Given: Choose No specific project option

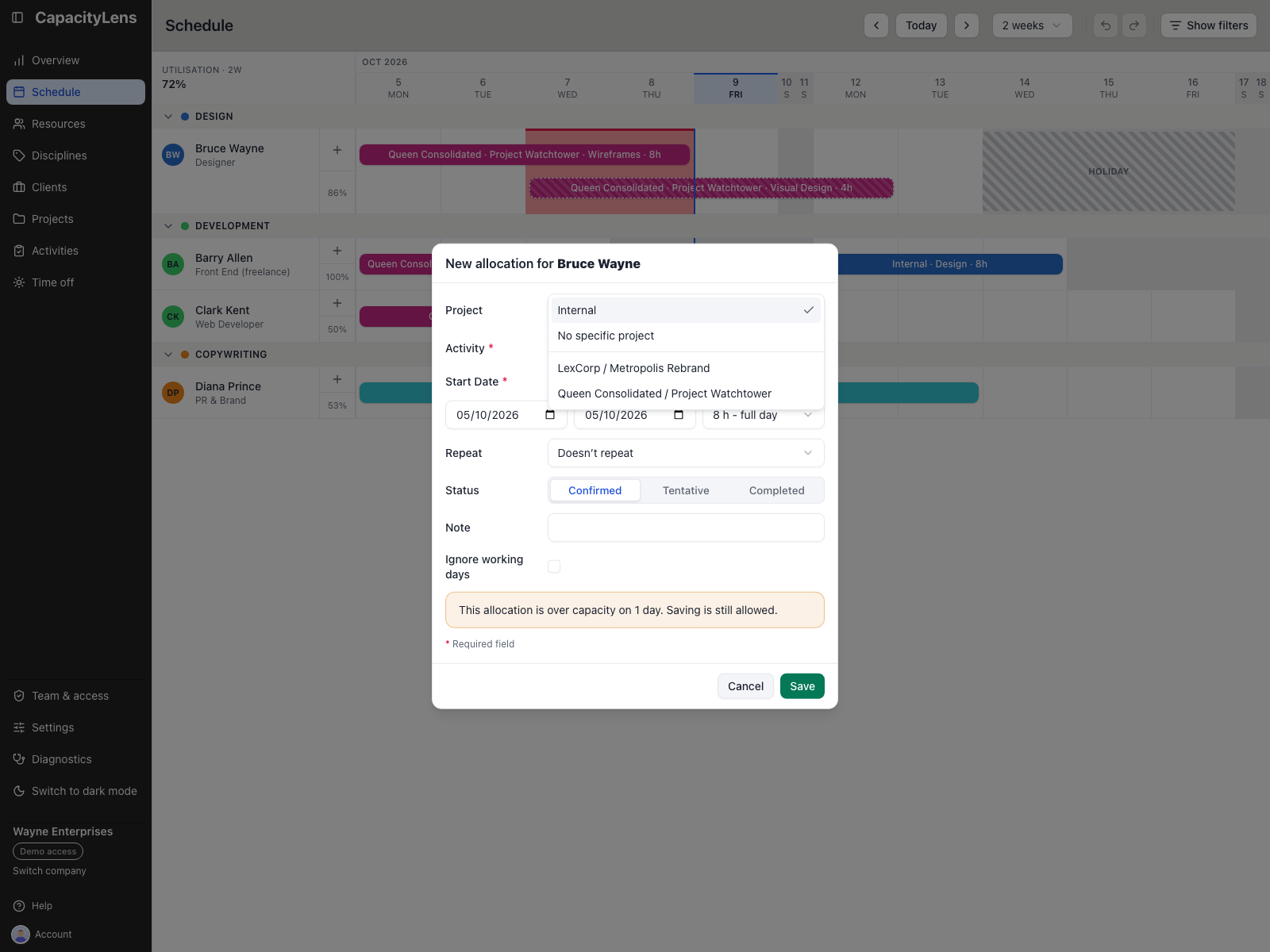Looking at the screenshot, I should click(686, 336).
